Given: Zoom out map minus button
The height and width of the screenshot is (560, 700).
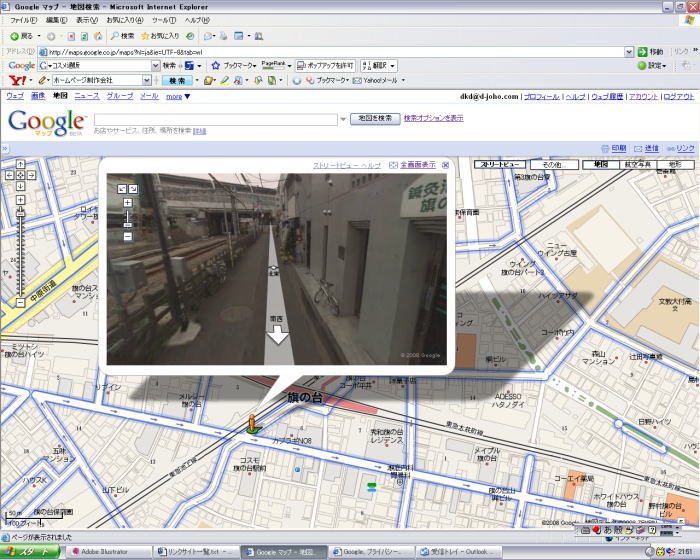Looking at the screenshot, I should [21, 303].
